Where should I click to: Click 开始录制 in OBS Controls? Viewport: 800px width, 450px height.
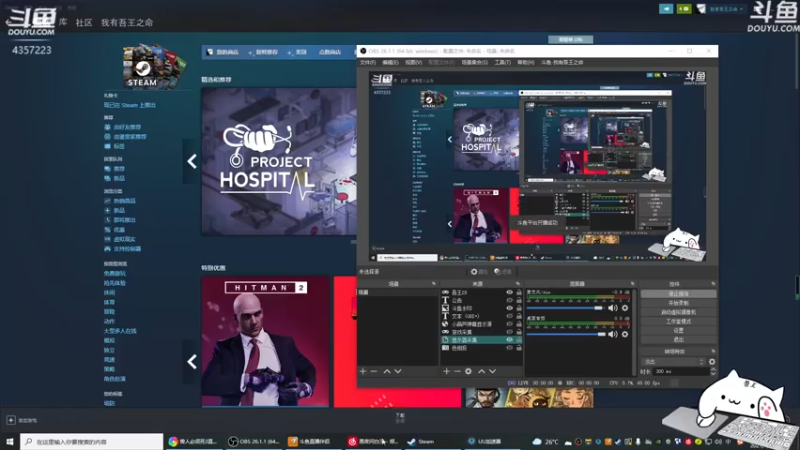[x=678, y=303]
